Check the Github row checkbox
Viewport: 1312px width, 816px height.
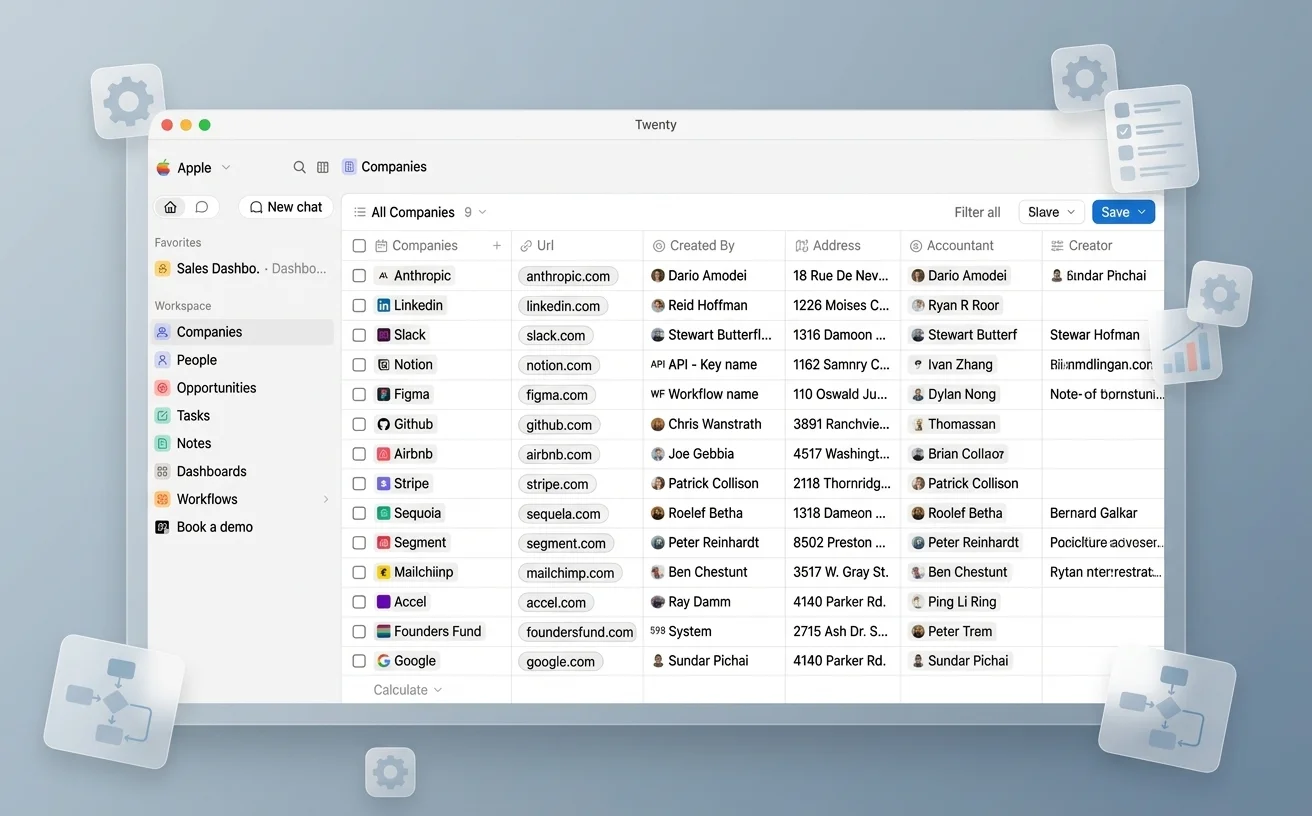point(359,424)
